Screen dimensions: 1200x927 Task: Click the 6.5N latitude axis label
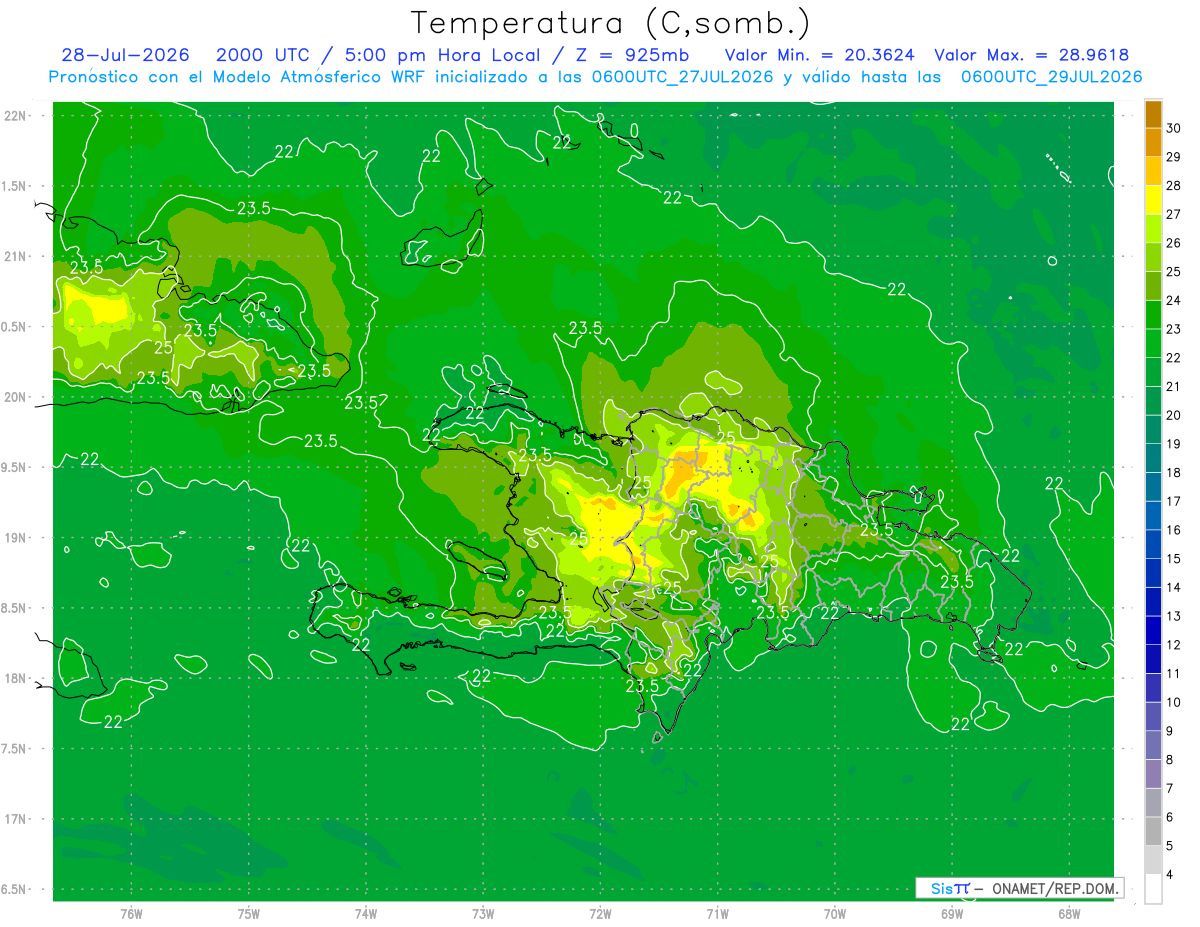pos(15,889)
